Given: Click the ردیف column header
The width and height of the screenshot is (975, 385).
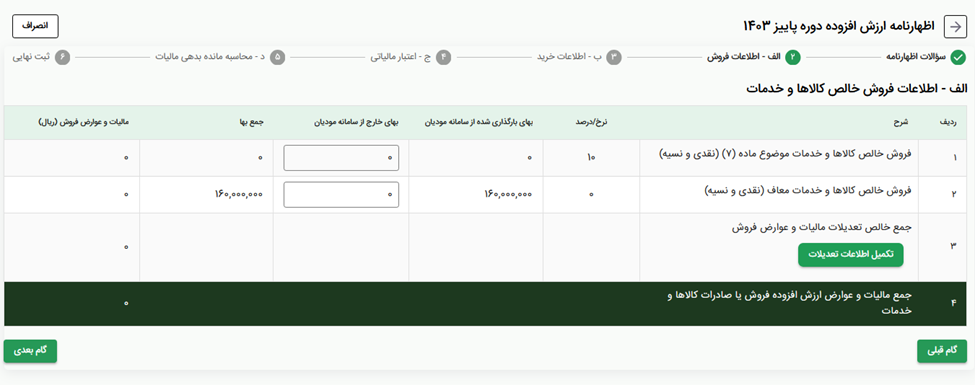Looking at the screenshot, I should pyautogui.click(x=947, y=123).
